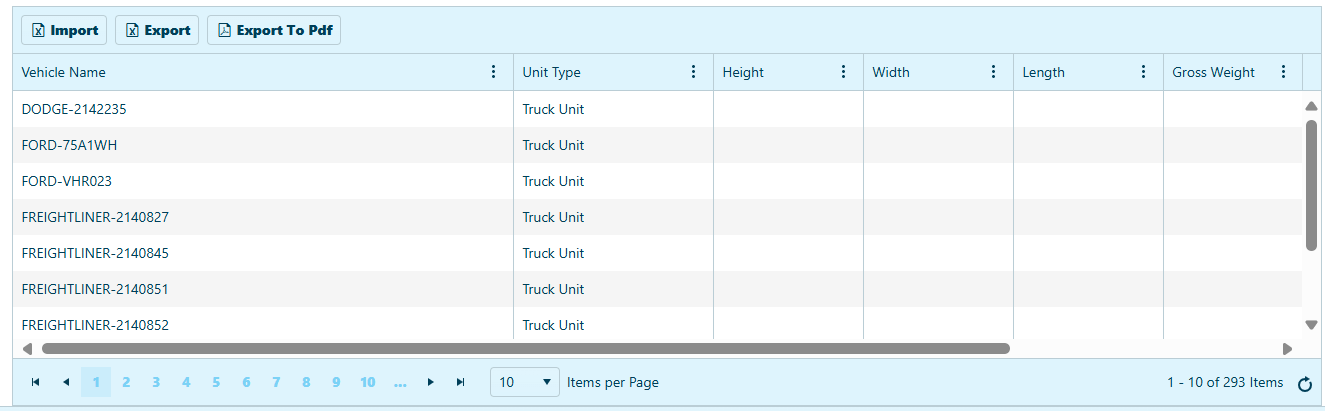Click the Export To Pdf button
This screenshot has width=1325, height=411.
point(274,30)
